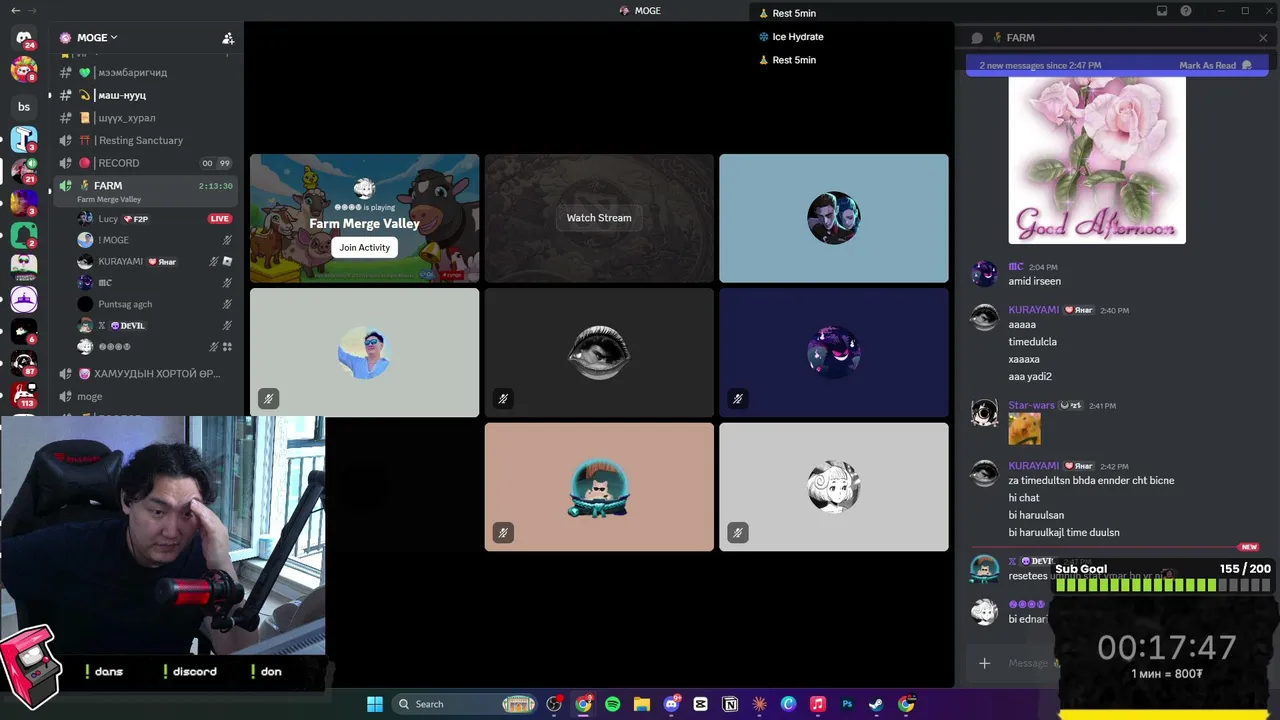The height and width of the screenshot is (720, 1280).
Task: Click the purple circular server icon
Action: (24, 299)
